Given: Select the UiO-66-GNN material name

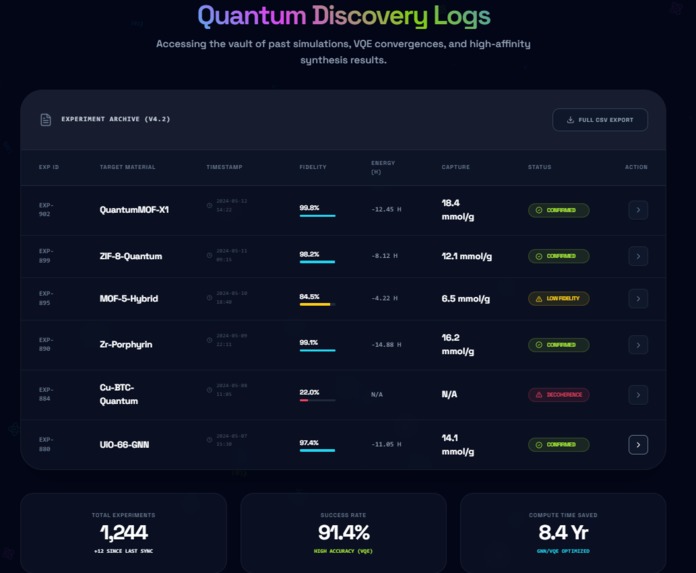Looking at the screenshot, I should pos(124,444).
